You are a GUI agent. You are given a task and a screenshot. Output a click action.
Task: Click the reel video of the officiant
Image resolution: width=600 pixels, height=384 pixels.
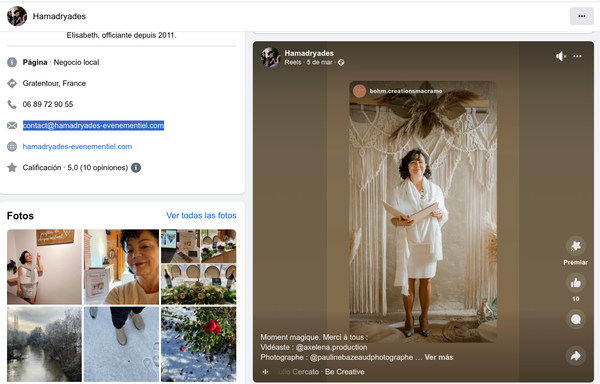423,212
